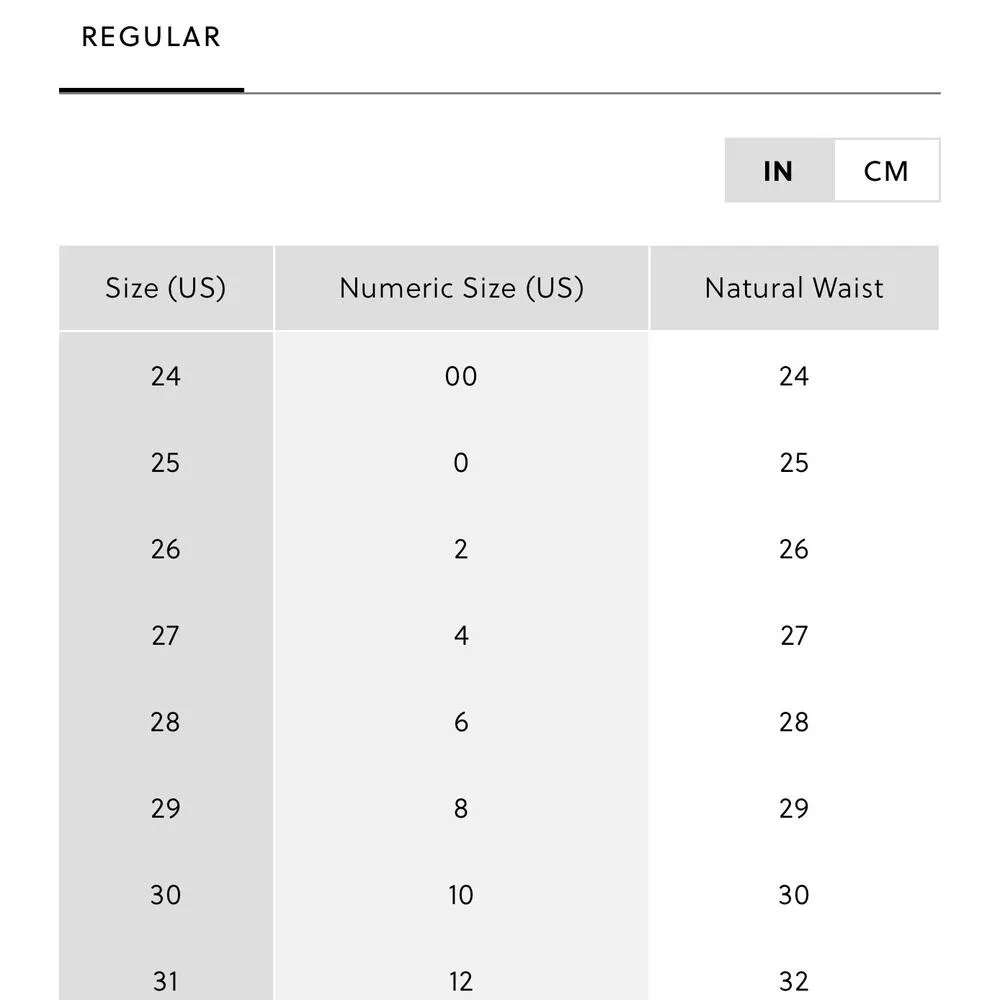Viewport: 1000px width, 1000px height.
Task: Click numeric size 6 cell
Action: (x=461, y=722)
